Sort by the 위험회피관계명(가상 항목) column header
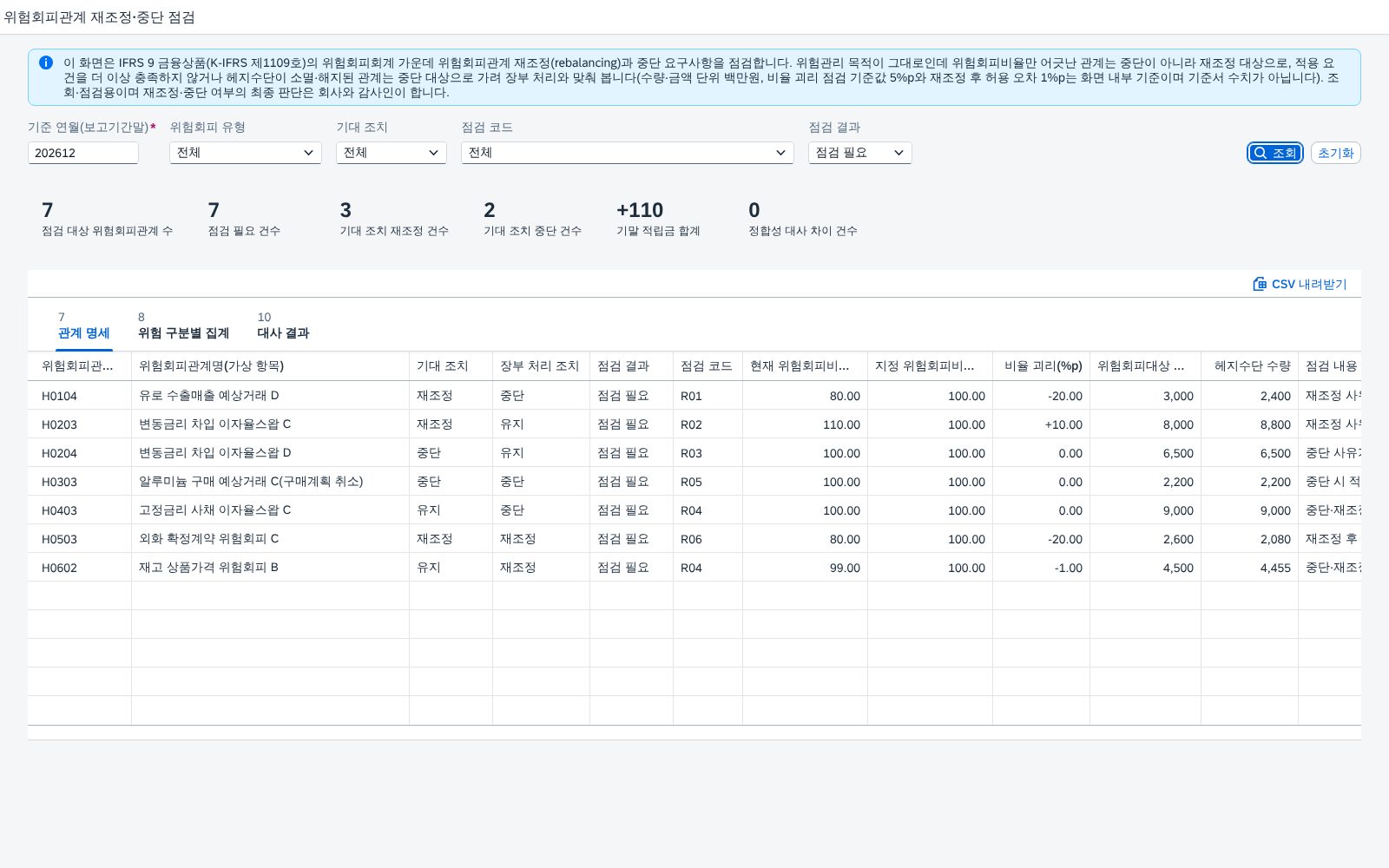This screenshot has height=868, width=1389. click(270, 366)
